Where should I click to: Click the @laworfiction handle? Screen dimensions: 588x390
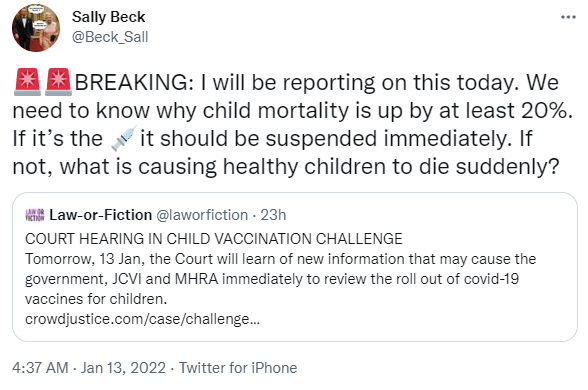202,215
